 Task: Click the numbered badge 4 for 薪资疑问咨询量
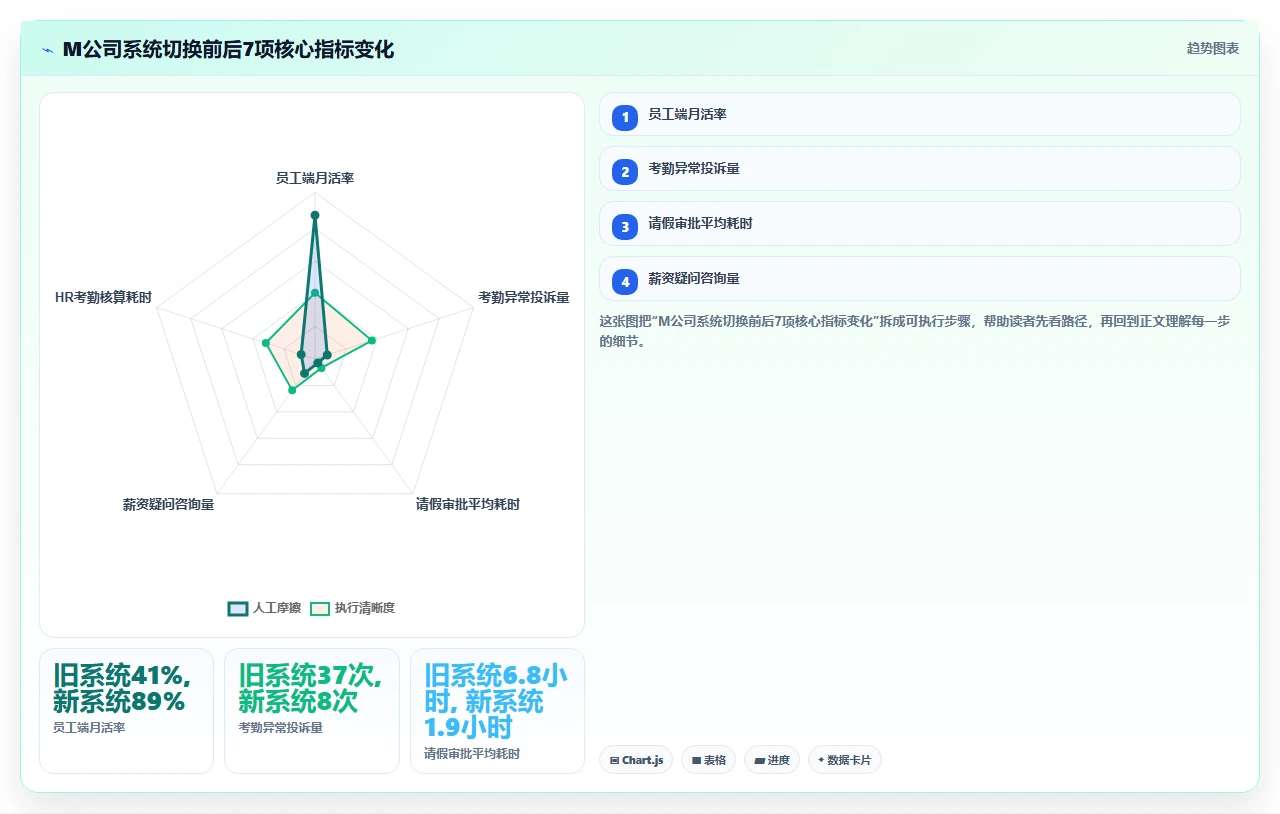625,282
